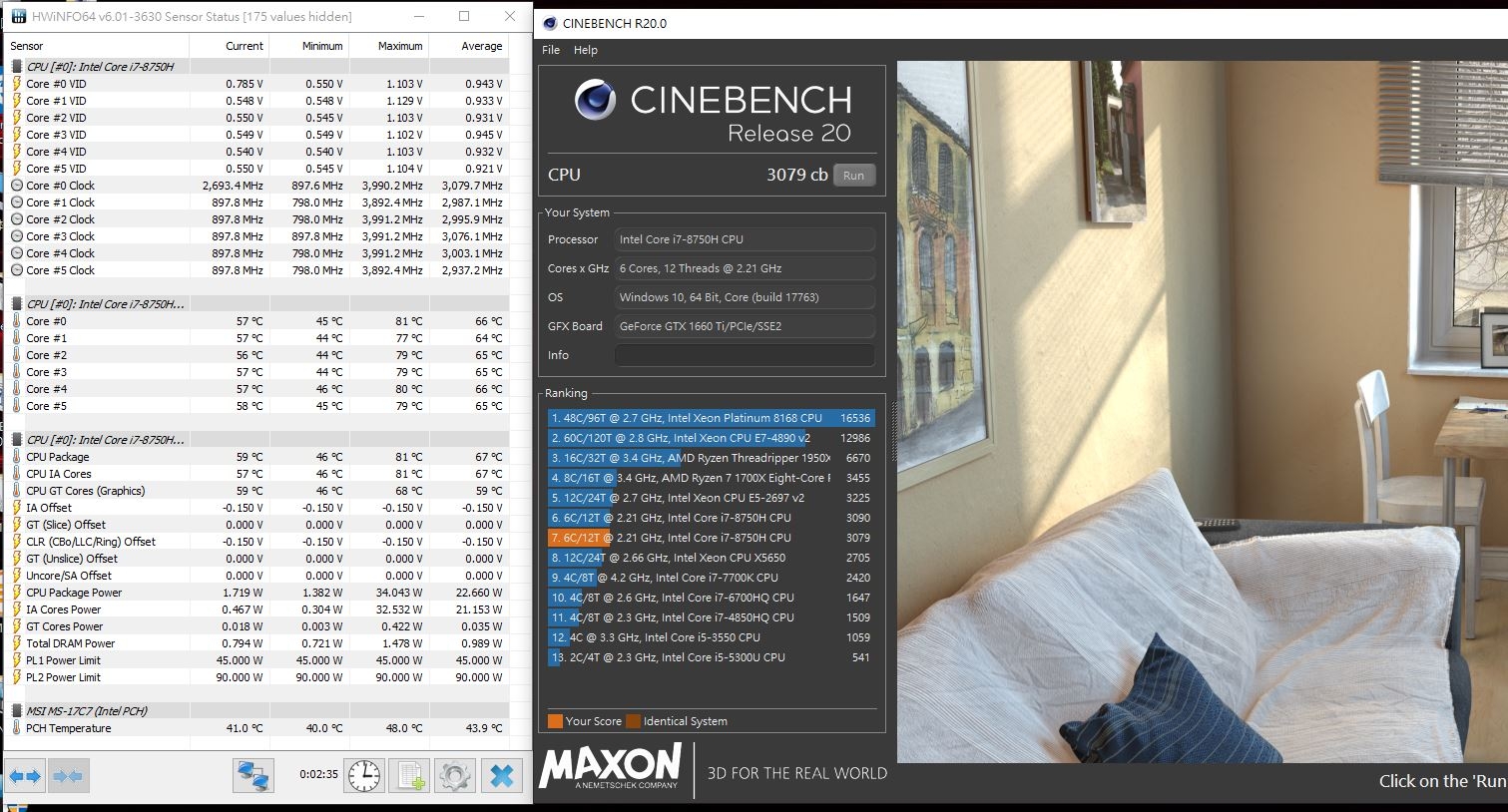This screenshot has width=1508, height=812.
Task: Select ranking 3 AMD Ryzen Threadripper row
Action: pos(711,458)
